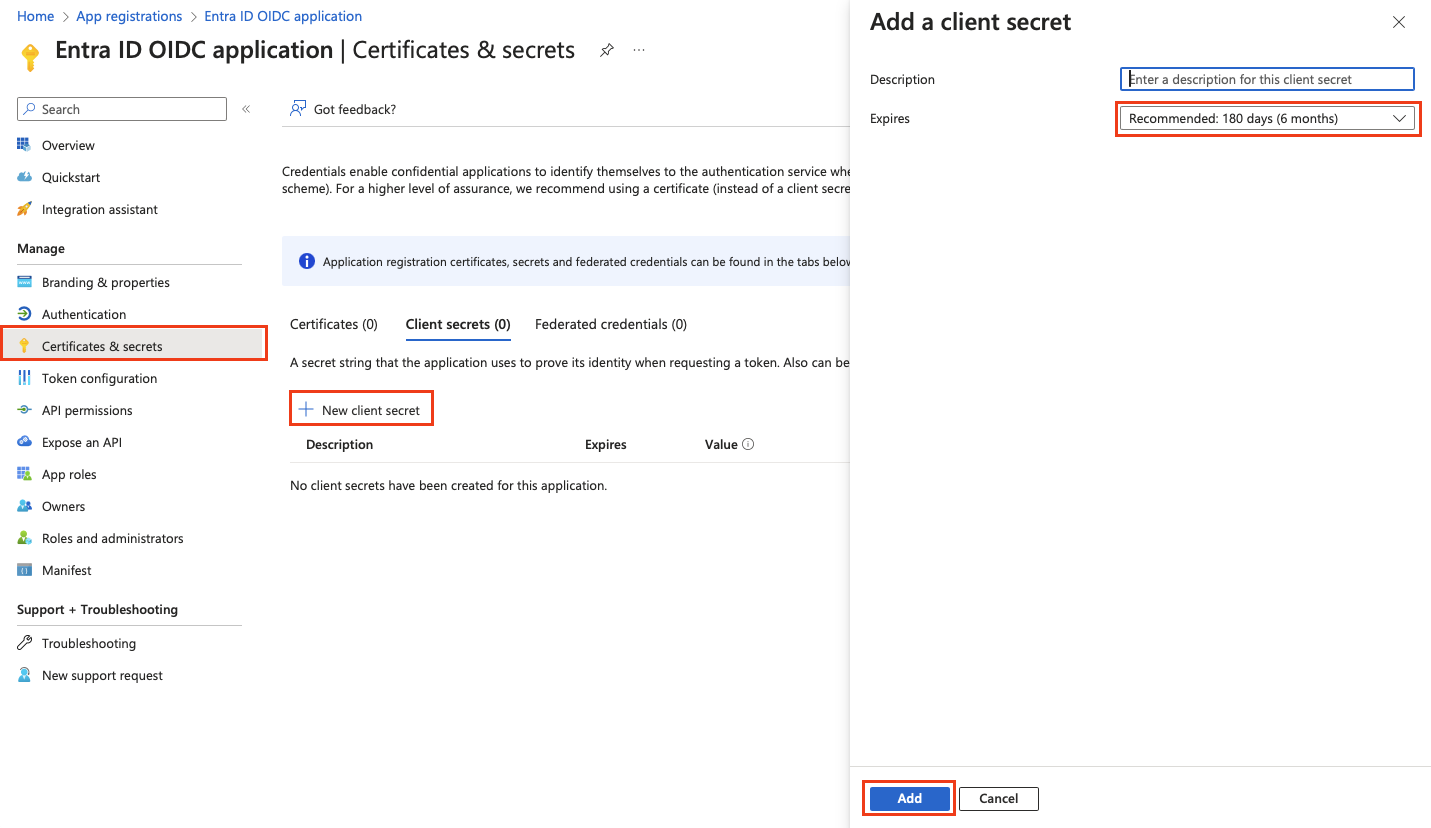Viewport: 1431px width, 828px height.
Task: Click New client secret
Action: (361, 410)
